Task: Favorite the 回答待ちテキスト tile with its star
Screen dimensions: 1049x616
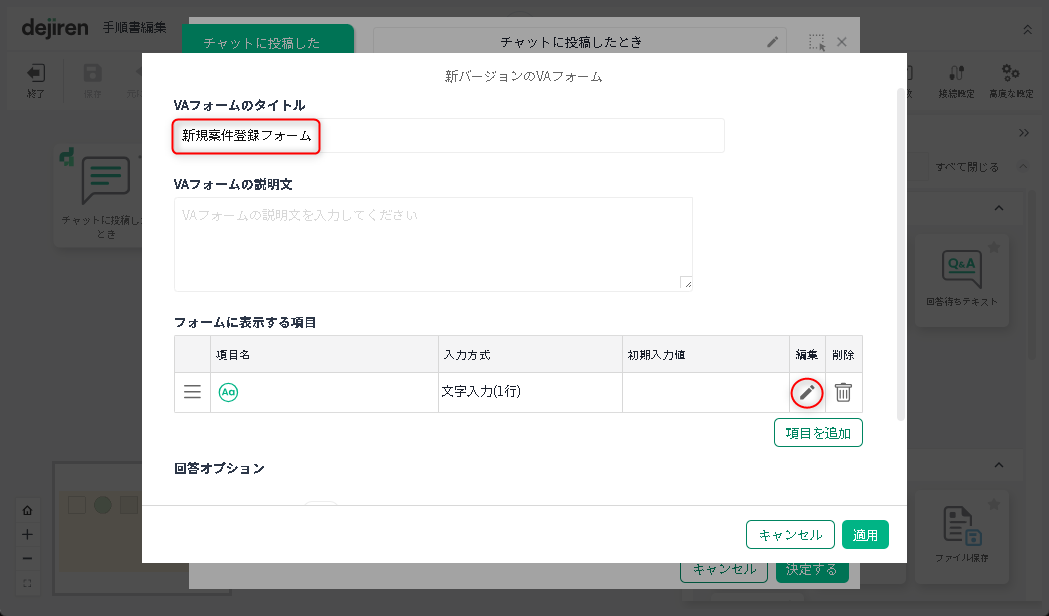Action: [x=993, y=247]
